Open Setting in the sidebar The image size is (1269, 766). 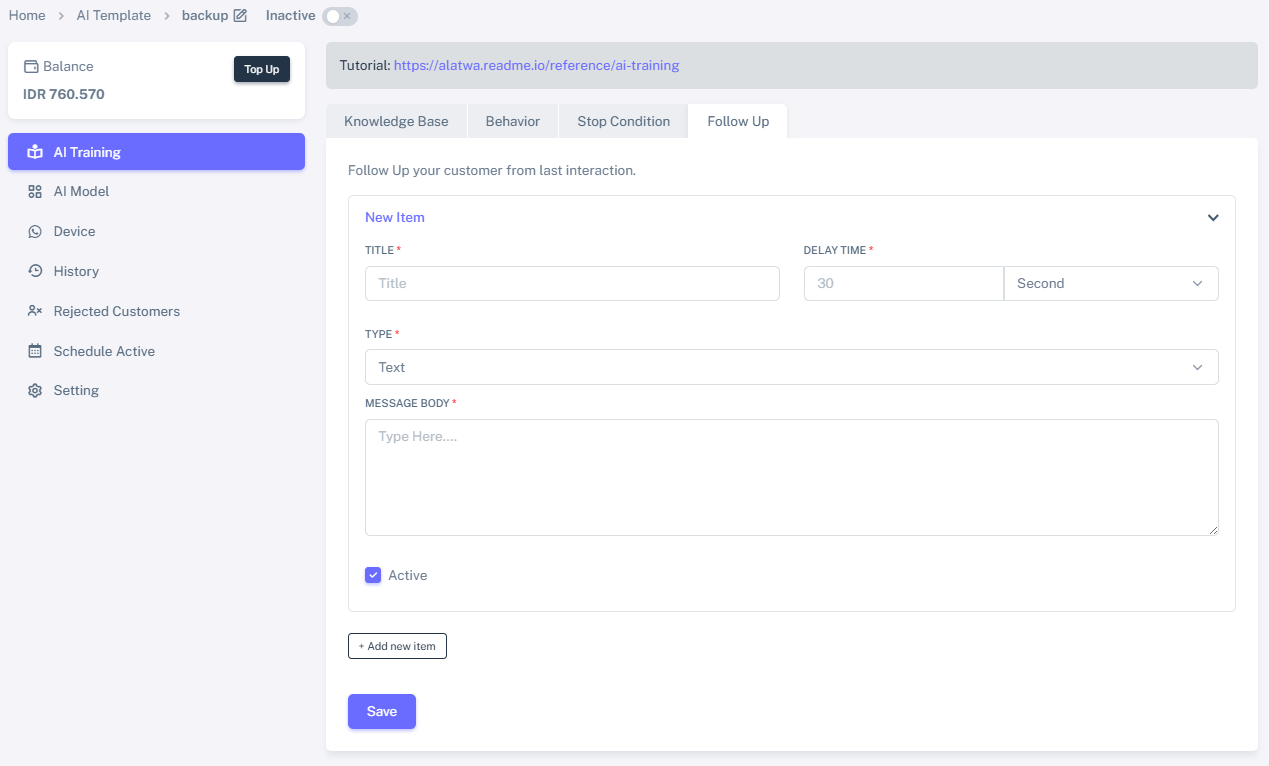[x=156, y=390]
